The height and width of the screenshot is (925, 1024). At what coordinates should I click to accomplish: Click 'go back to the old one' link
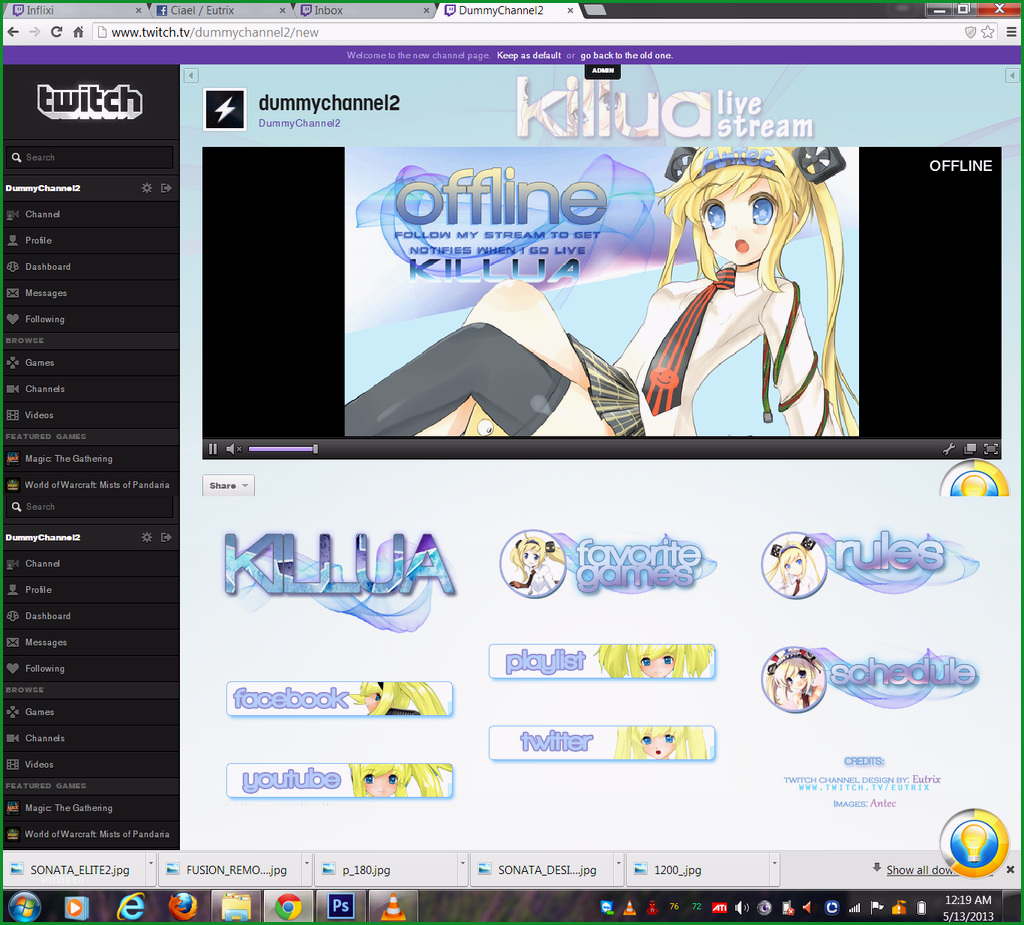click(x=626, y=56)
